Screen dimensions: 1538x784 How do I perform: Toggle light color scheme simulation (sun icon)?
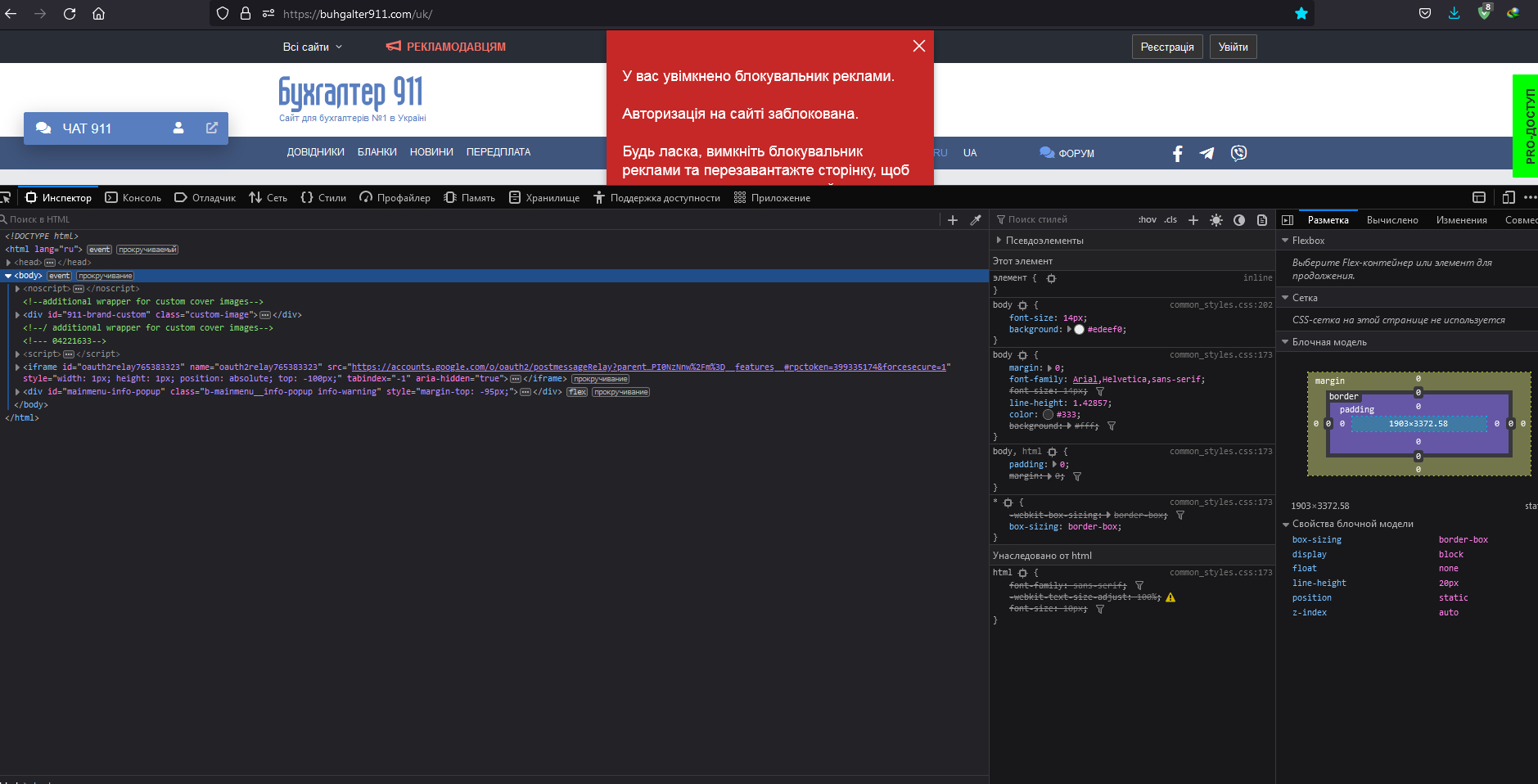[x=1216, y=219]
